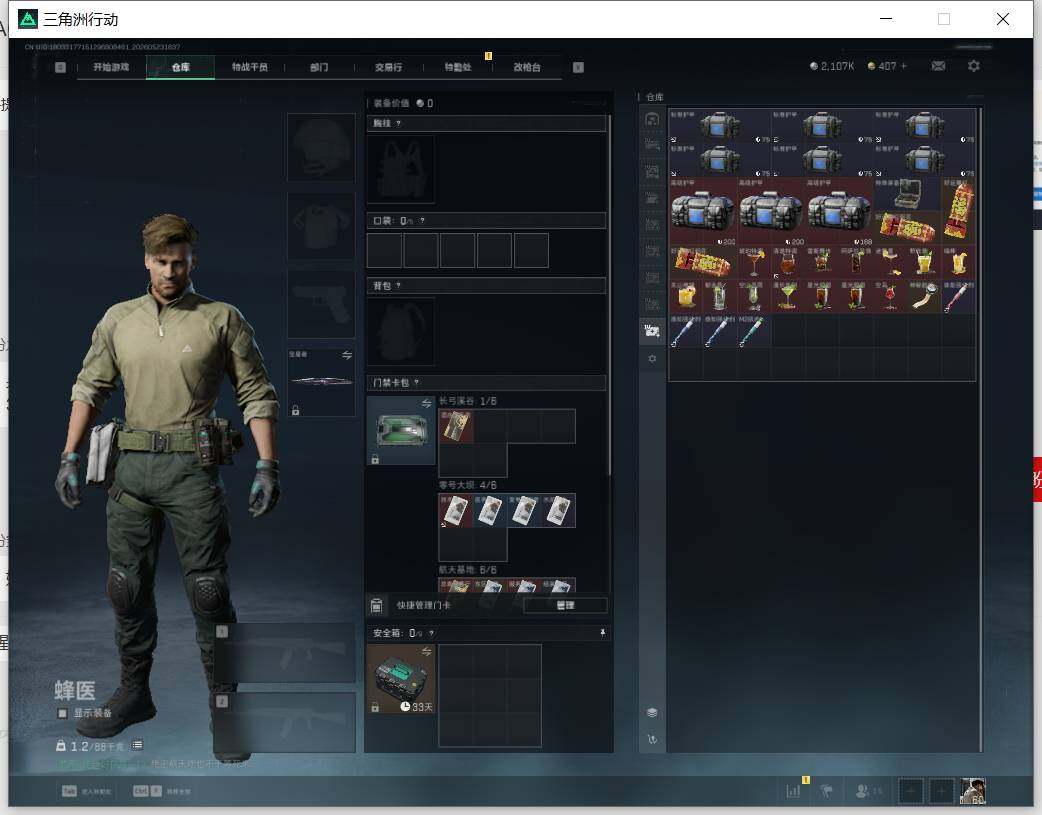Screen dimensions: 1042x815
Task: Select the highlighted medical category in warehouse sidebar
Action: pos(652,330)
